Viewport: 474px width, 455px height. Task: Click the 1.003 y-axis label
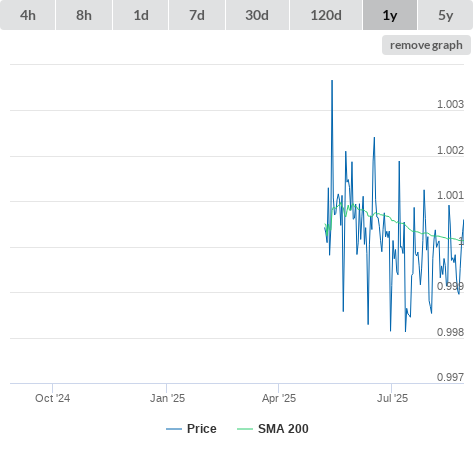click(x=450, y=104)
